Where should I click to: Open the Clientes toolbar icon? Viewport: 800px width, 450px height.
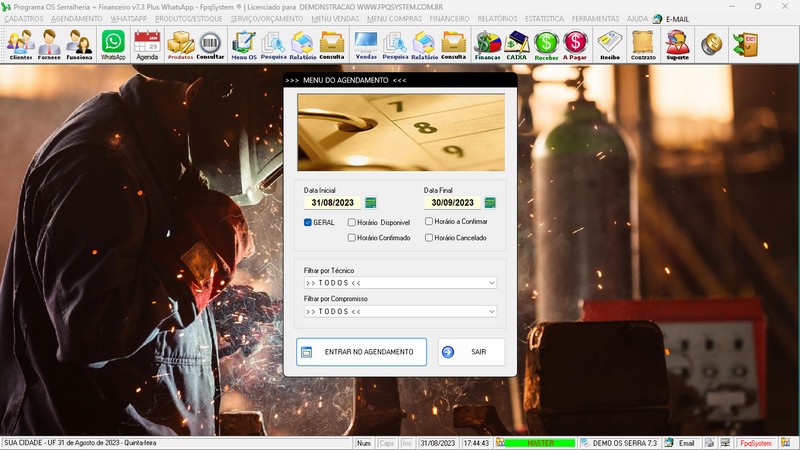click(x=21, y=44)
